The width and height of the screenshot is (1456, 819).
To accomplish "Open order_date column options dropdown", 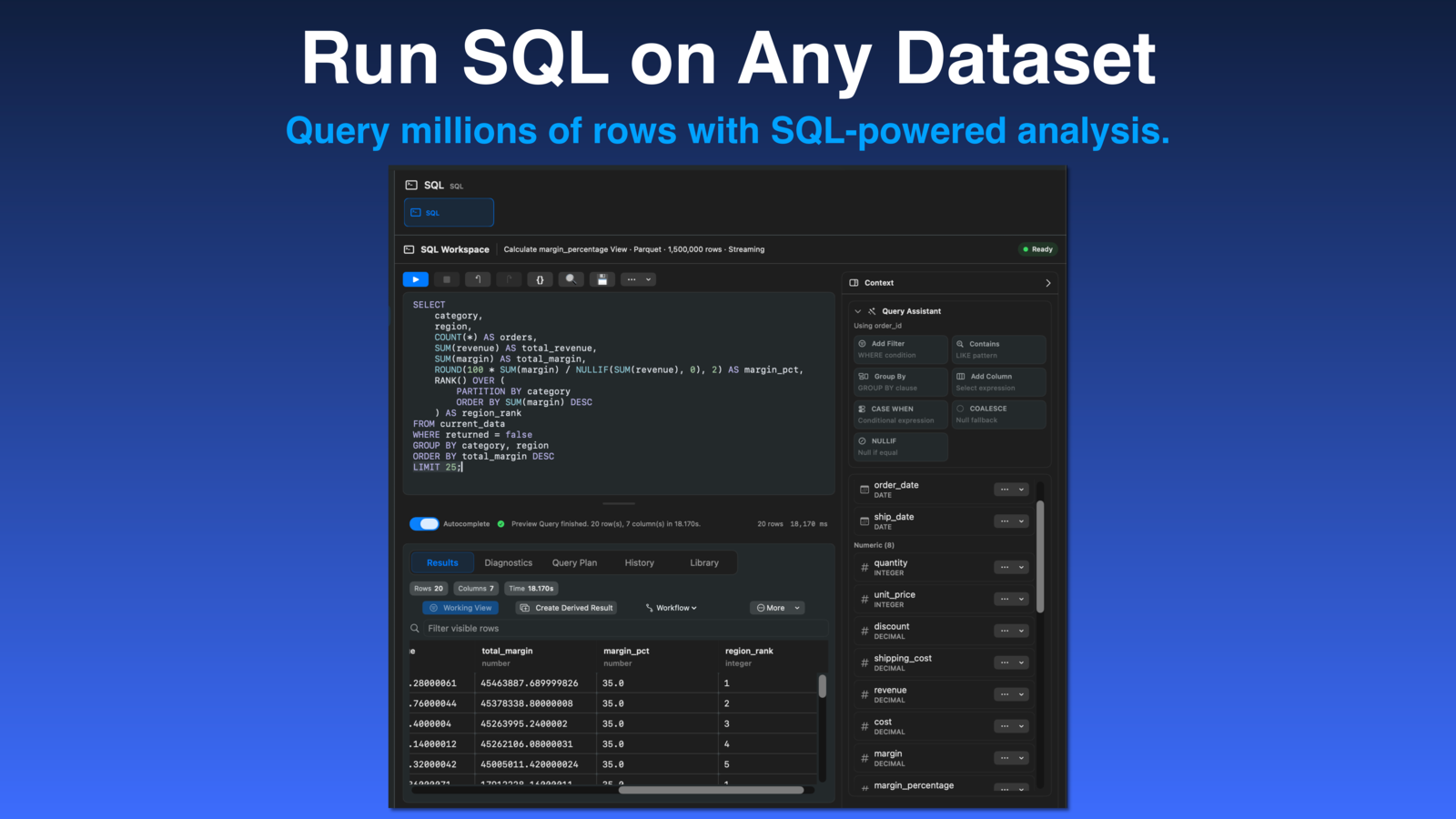I will pos(1011,490).
